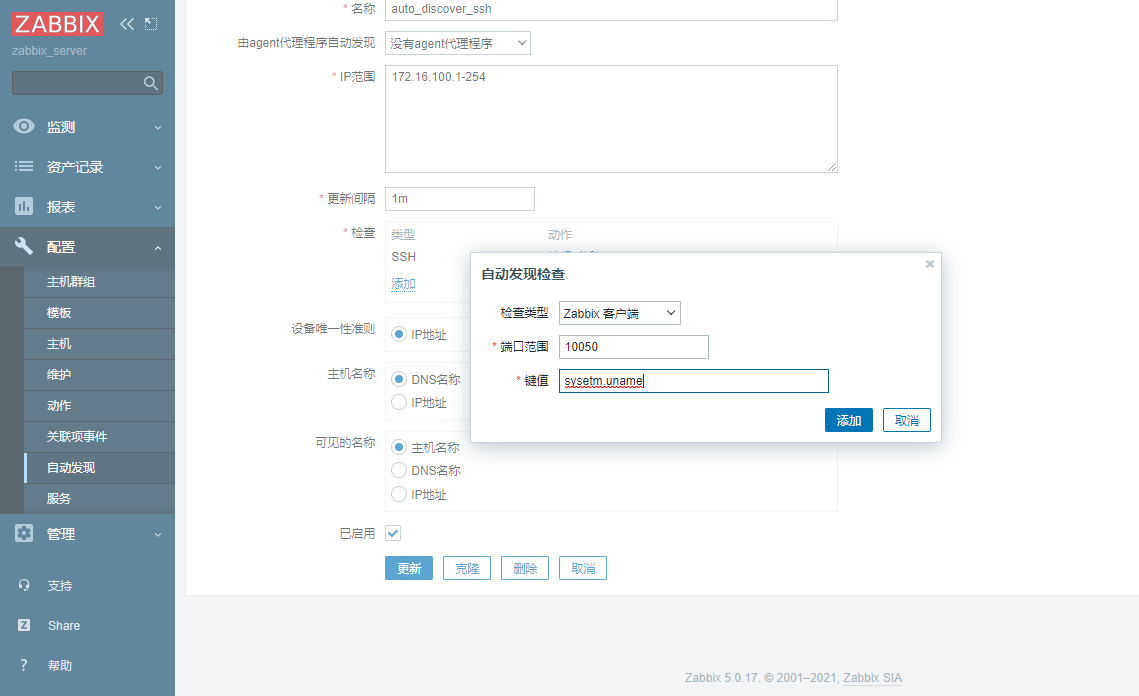Click the sidebar hide/kiosk icon

pyautogui.click(x=151, y=24)
